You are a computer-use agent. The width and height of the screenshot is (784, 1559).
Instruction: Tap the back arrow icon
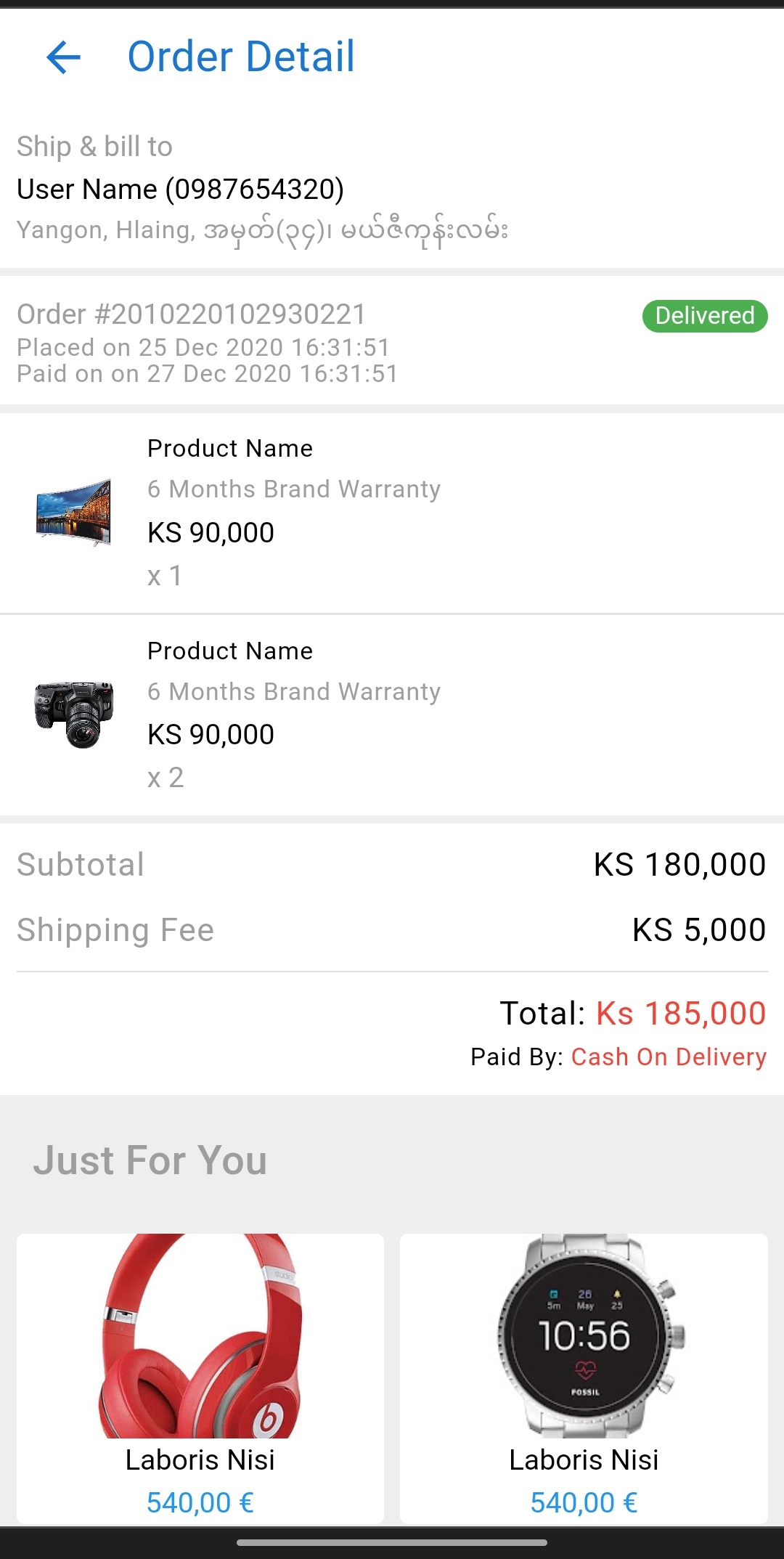(x=63, y=57)
